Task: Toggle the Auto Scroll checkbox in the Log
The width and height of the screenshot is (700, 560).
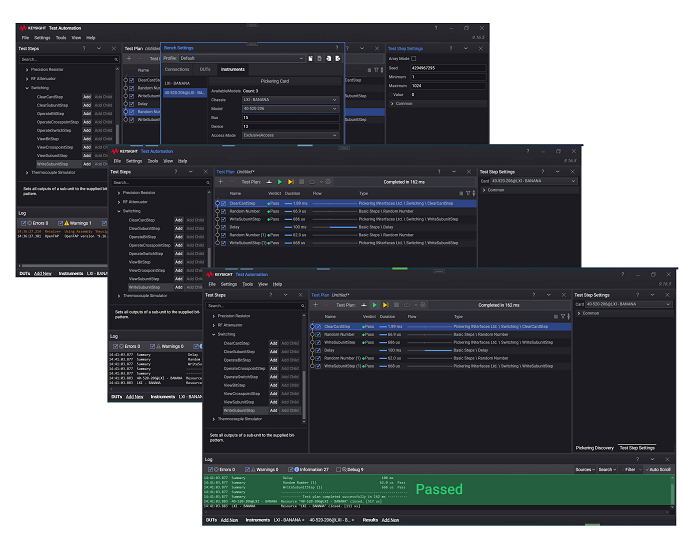Action: 647,468
